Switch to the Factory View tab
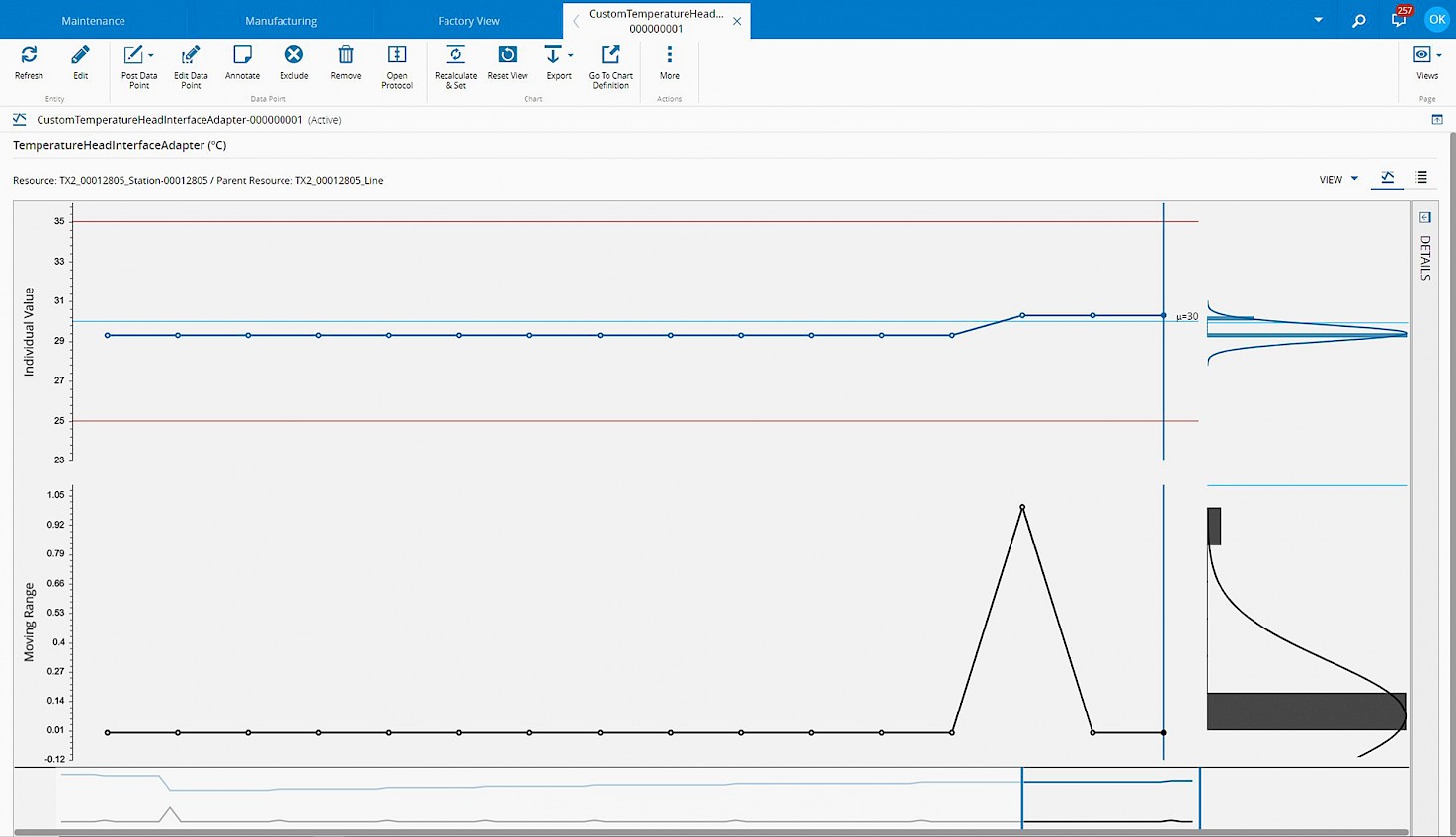Screen dimensions: 1456x837 (x=468, y=21)
